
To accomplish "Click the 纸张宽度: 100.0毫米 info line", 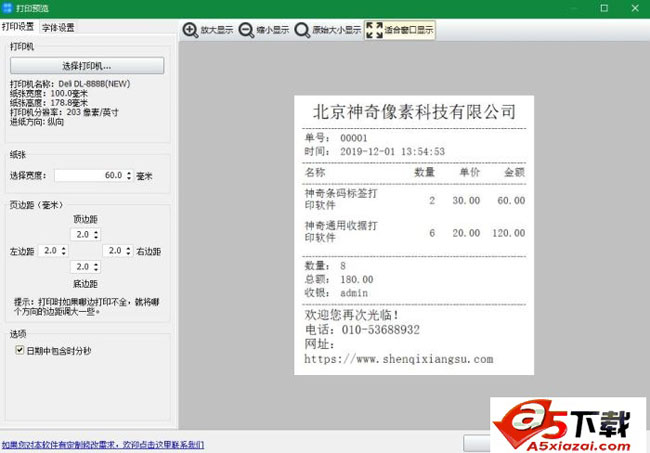I will 49,93.
